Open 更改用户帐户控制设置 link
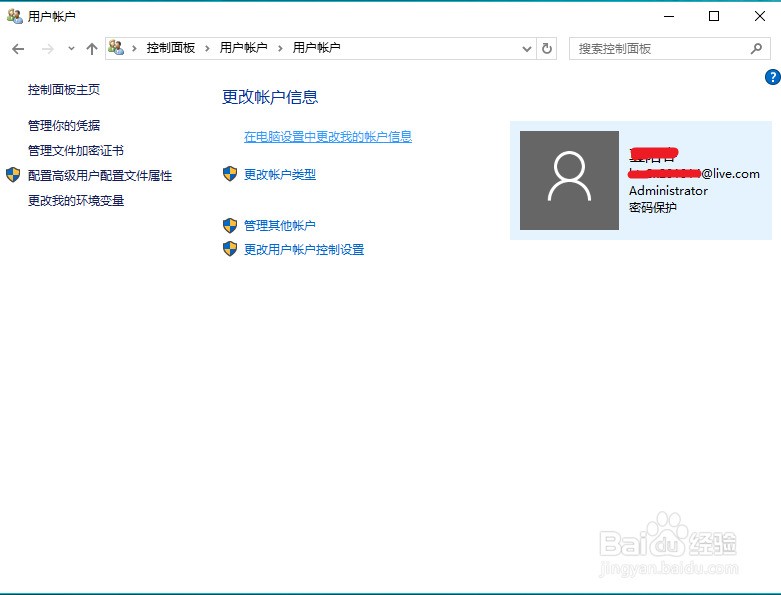 pyautogui.click(x=304, y=249)
